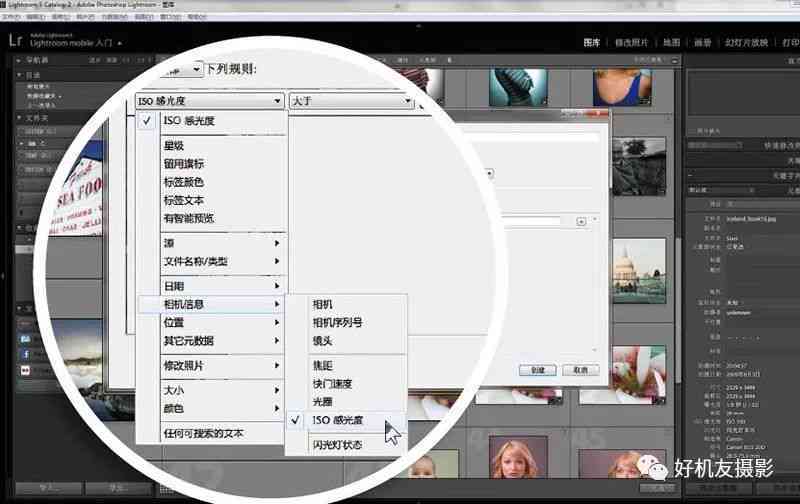Expand the 位置 submenu

pos(223,322)
